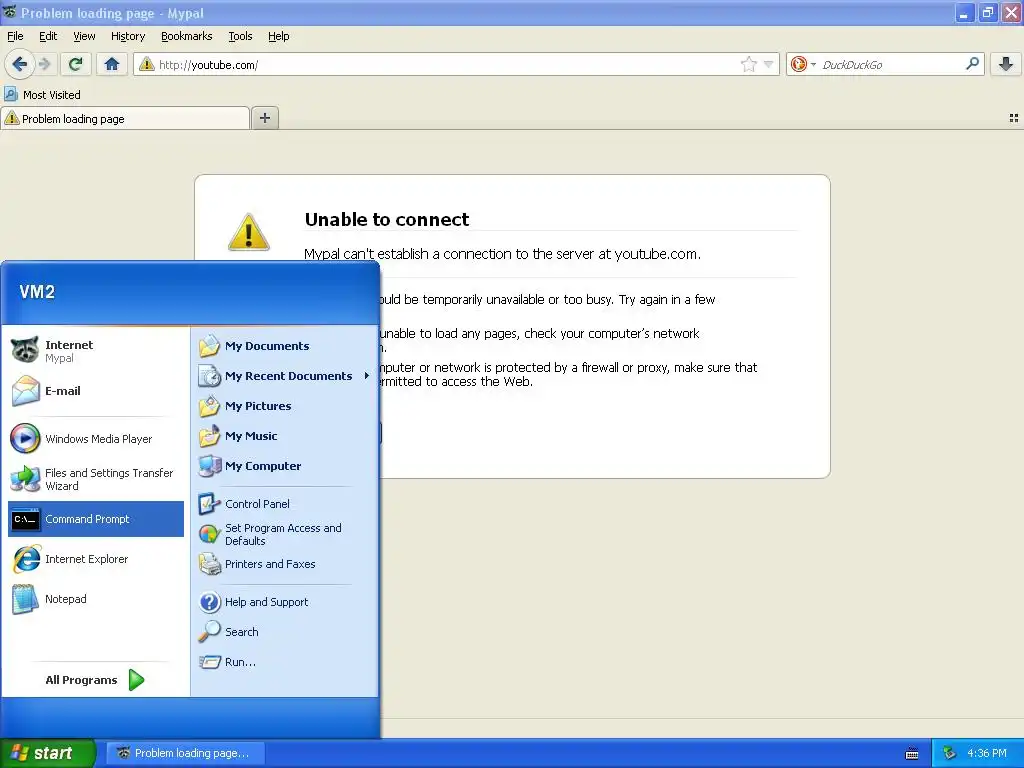Select the Problem loading page tab
The width and height of the screenshot is (1024, 768).
[x=125, y=119]
